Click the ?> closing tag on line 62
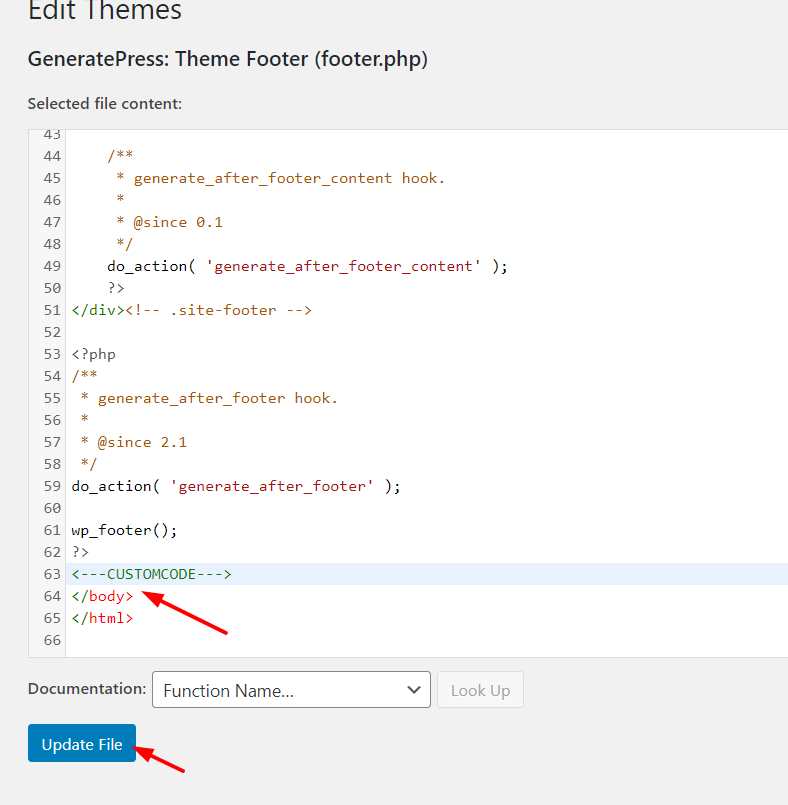This screenshot has width=788, height=805. click(80, 552)
